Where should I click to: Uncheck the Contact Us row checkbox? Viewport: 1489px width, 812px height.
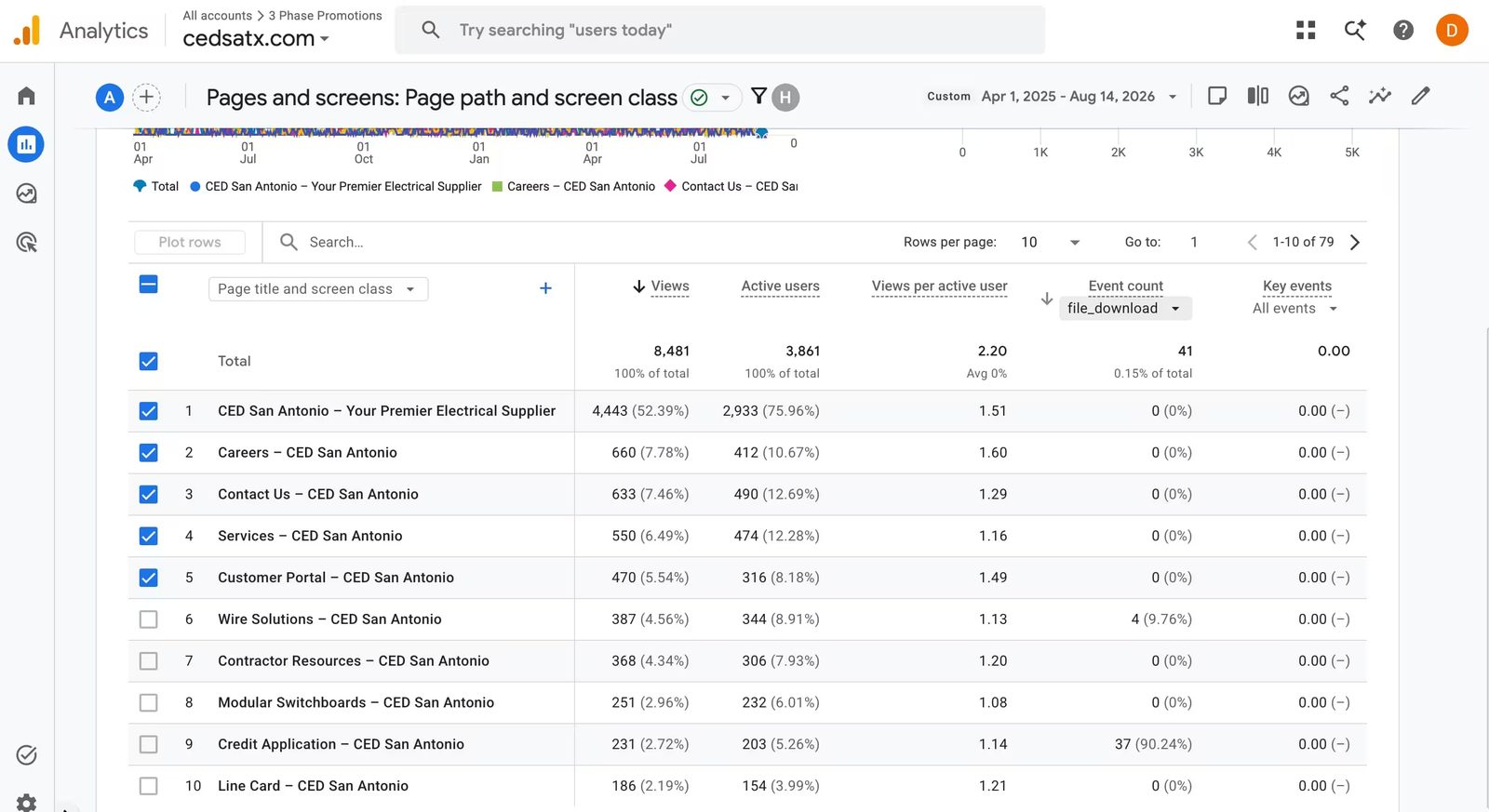click(148, 495)
